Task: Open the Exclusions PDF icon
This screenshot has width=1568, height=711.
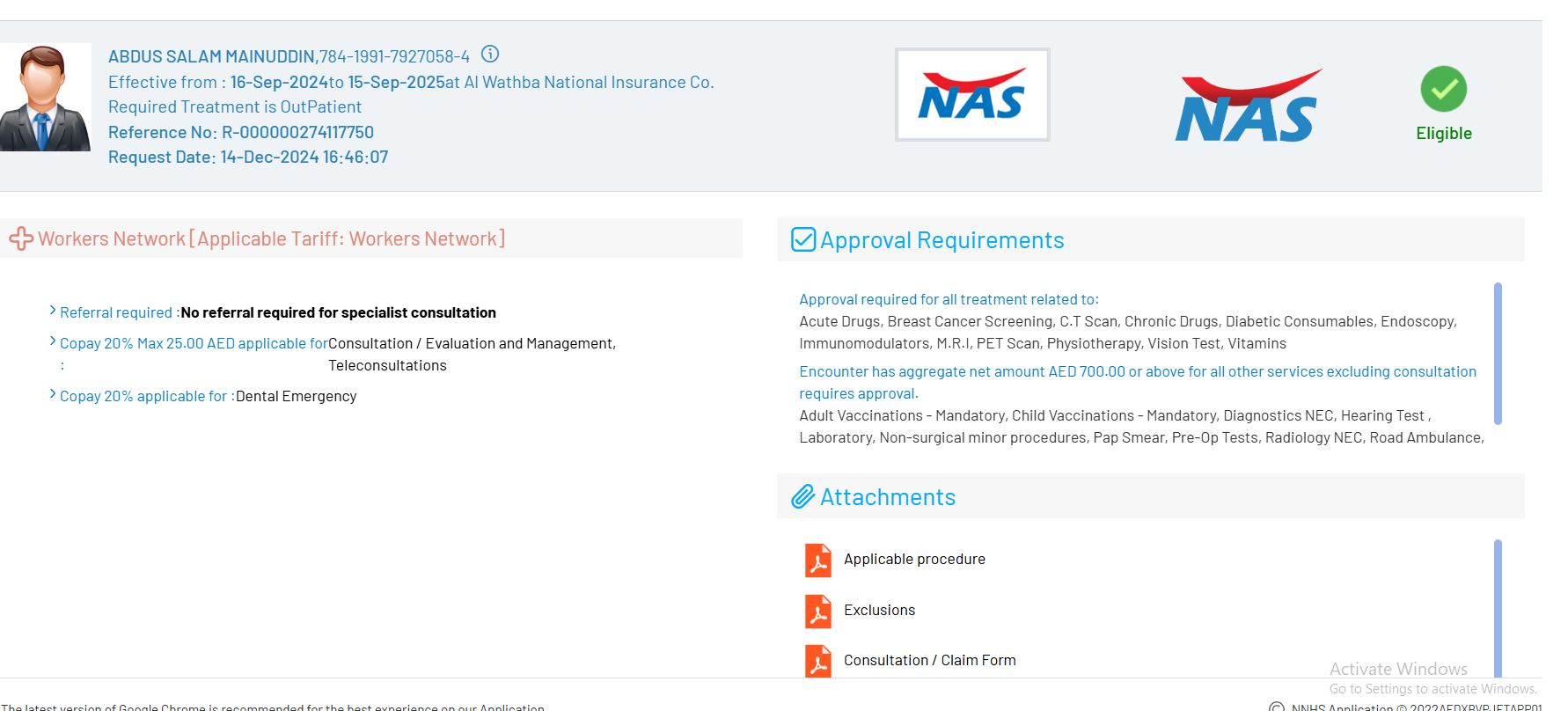Action: click(x=818, y=611)
